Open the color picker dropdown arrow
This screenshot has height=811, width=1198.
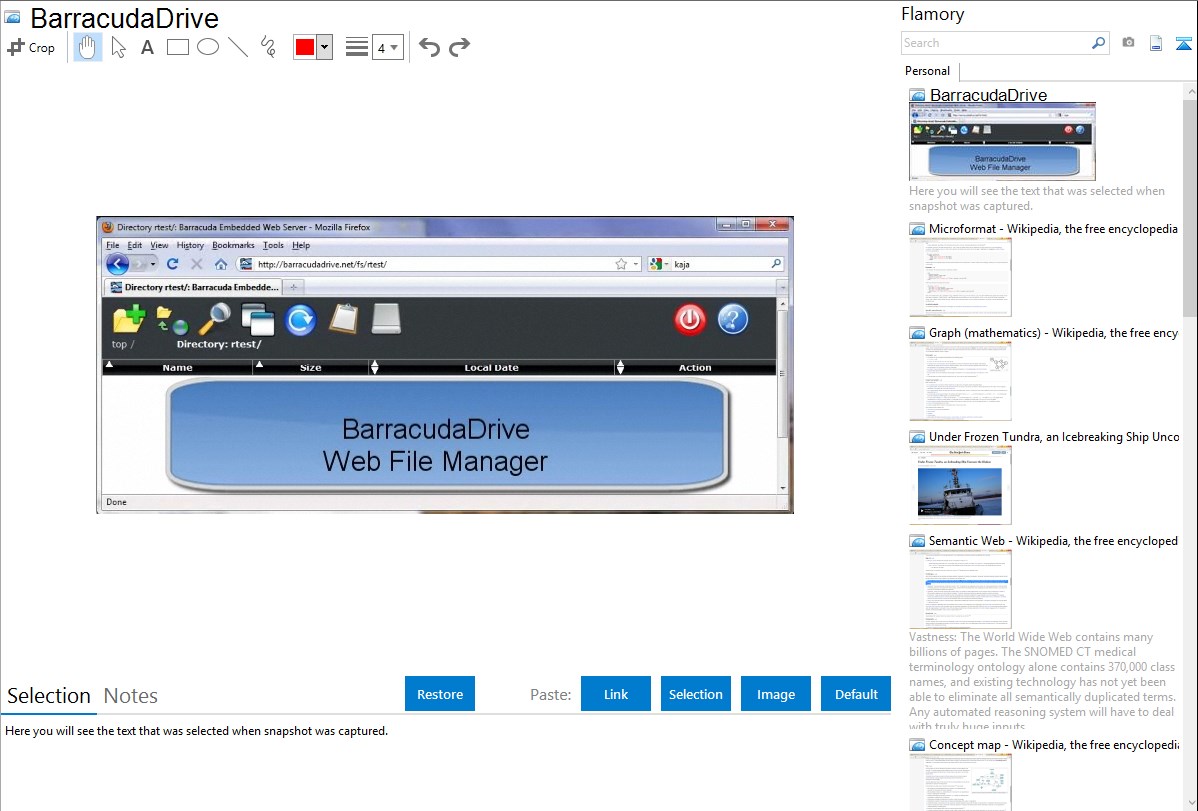click(325, 47)
